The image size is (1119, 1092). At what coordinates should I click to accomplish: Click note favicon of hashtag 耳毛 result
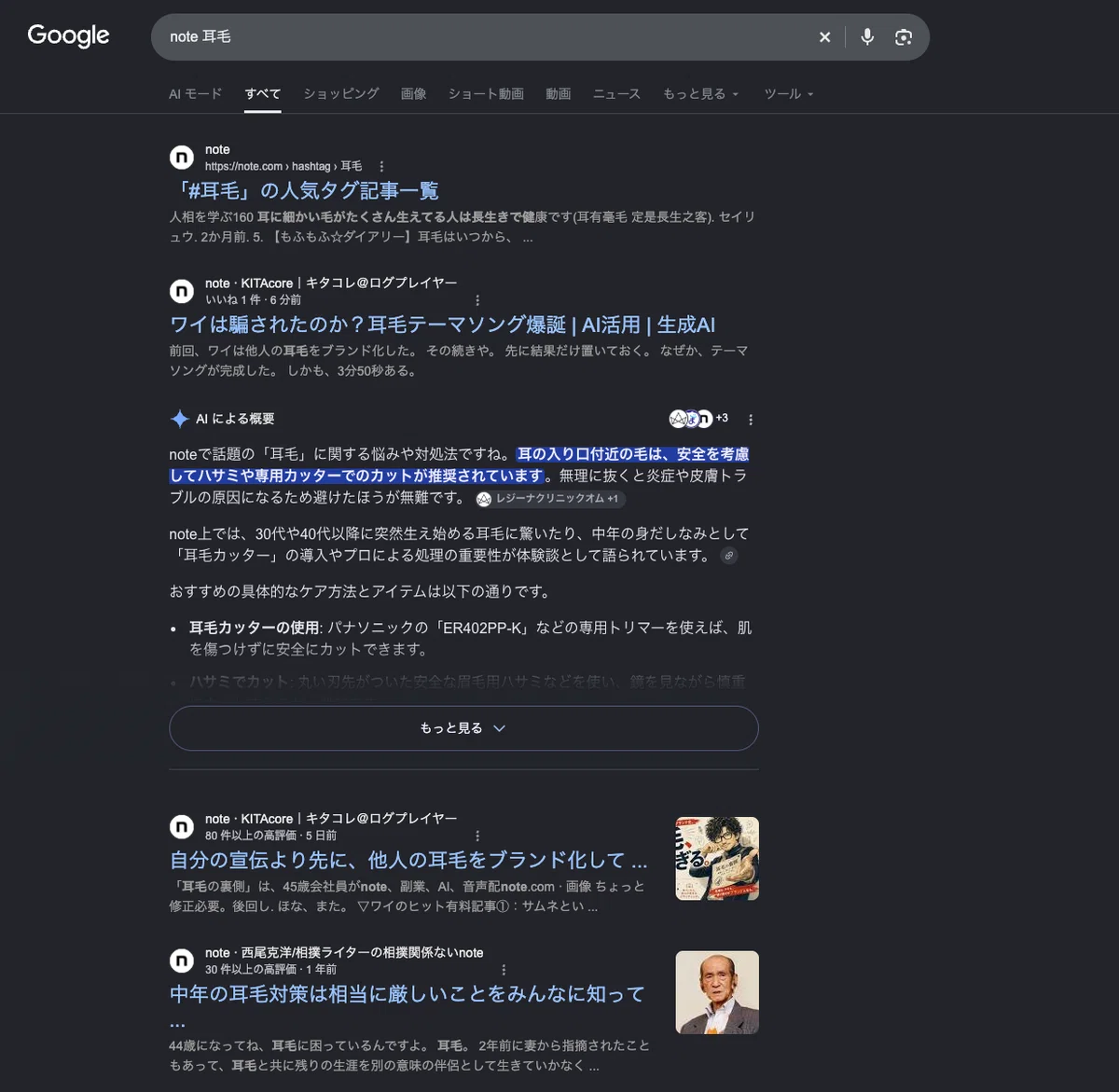click(182, 158)
